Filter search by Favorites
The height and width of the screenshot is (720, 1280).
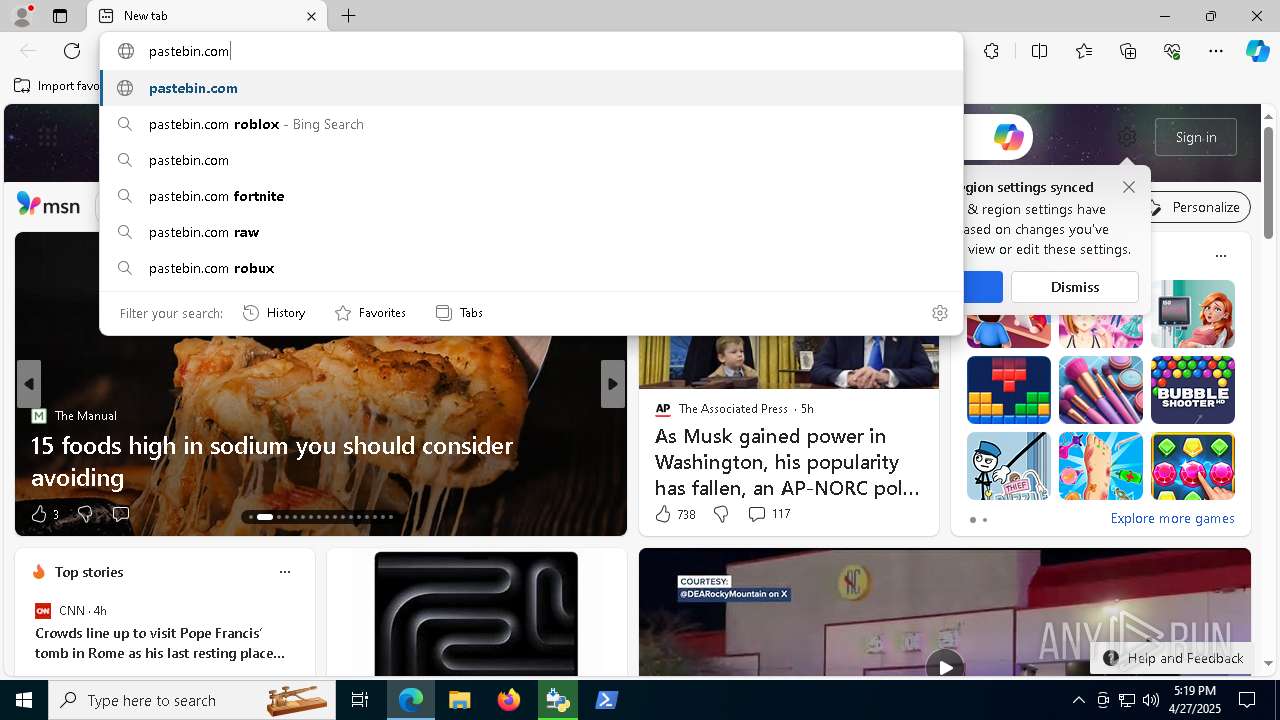(370, 313)
